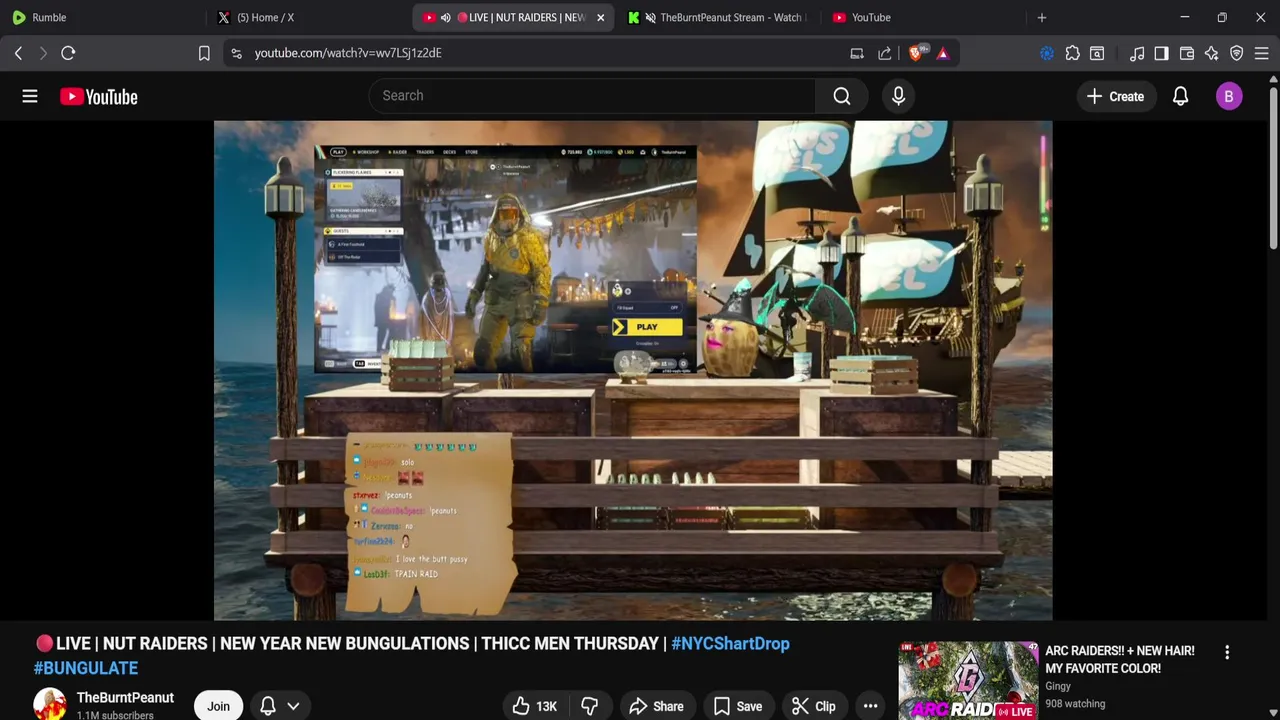The width and height of the screenshot is (1280, 720).
Task: Expand notification options chevron beside bell
Action: point(293,706)
